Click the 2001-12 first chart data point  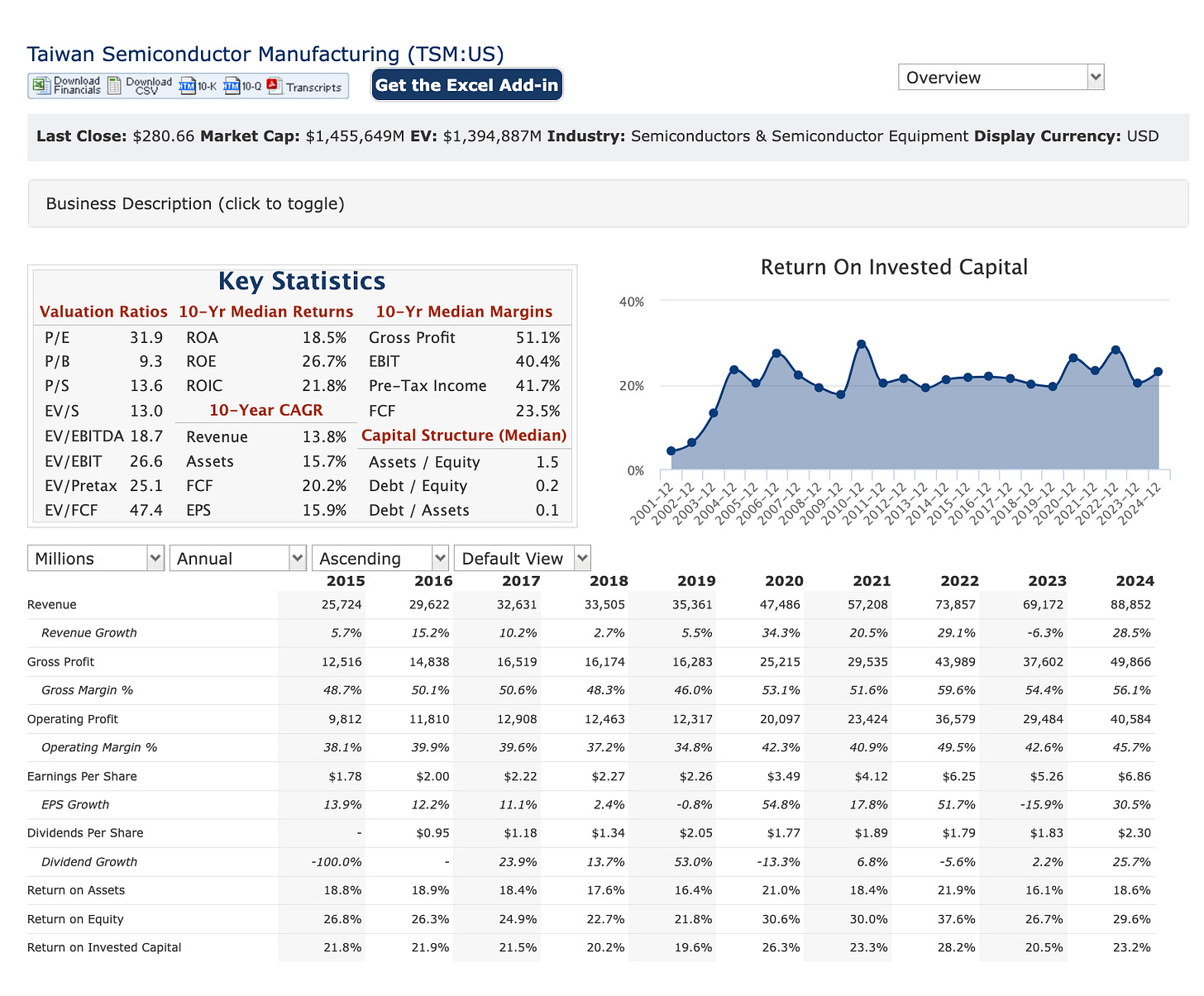point(671,451)
